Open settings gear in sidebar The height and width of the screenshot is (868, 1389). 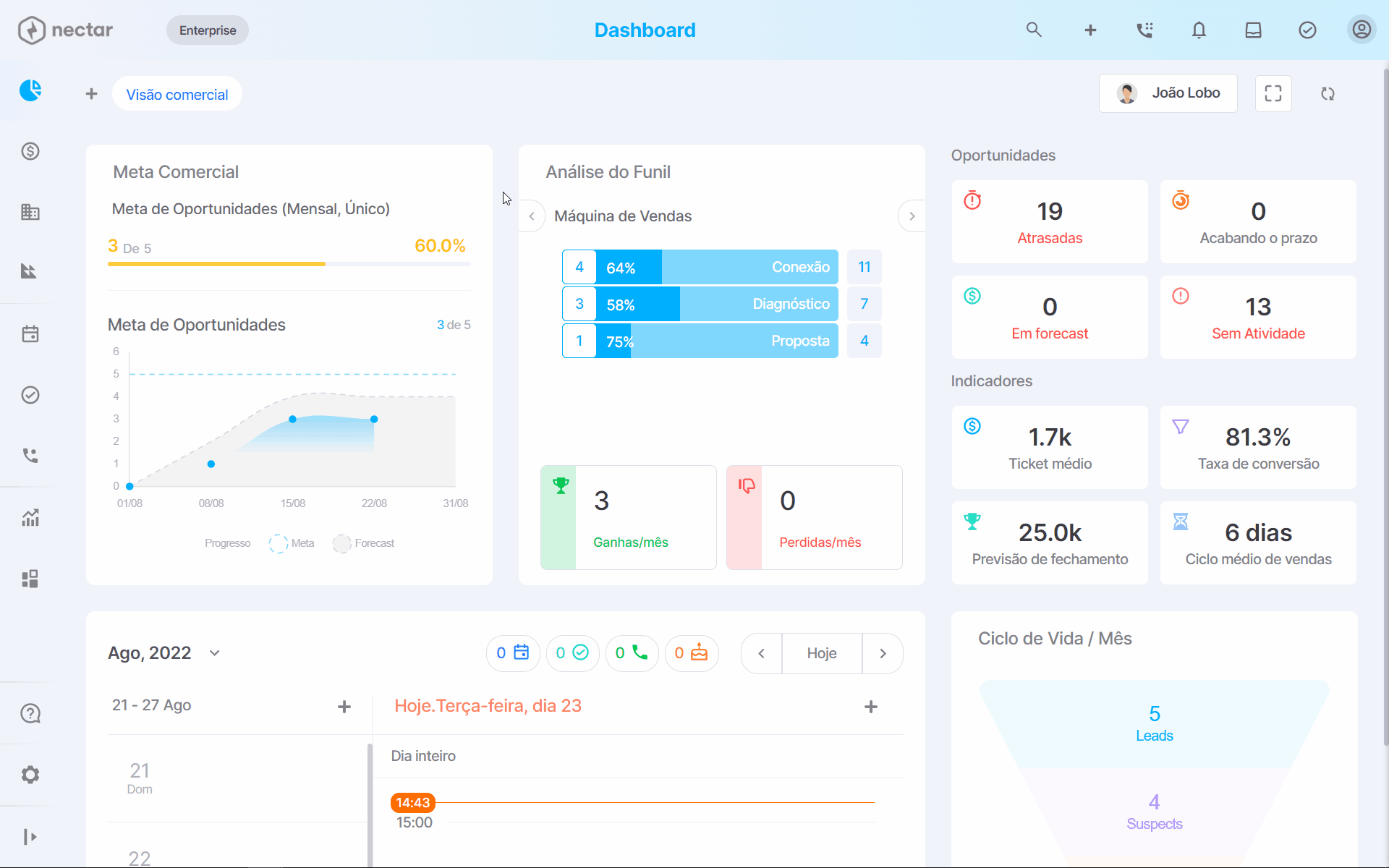[x=30, y=775]
